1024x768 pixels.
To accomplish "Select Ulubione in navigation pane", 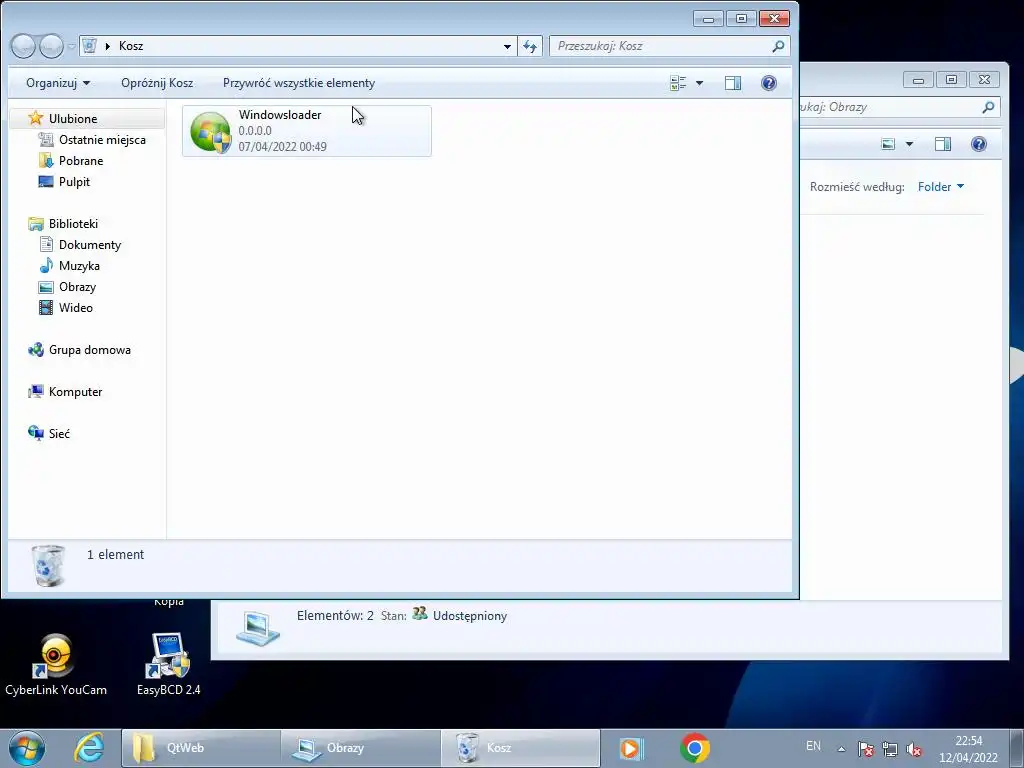I will coord(73,118).
